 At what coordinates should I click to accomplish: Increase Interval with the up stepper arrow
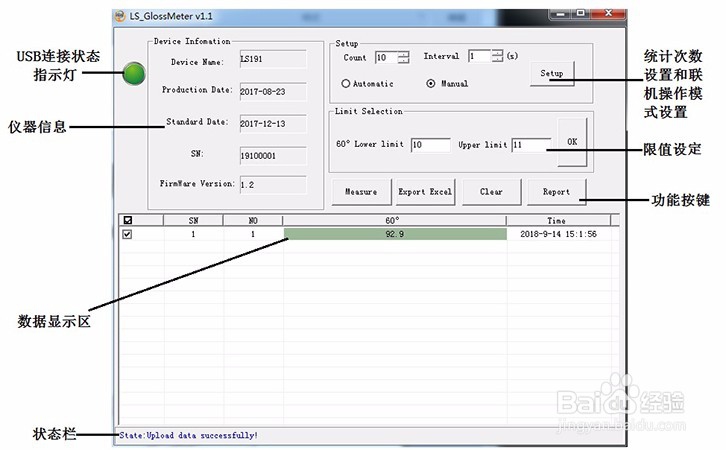tap(497, 53)
